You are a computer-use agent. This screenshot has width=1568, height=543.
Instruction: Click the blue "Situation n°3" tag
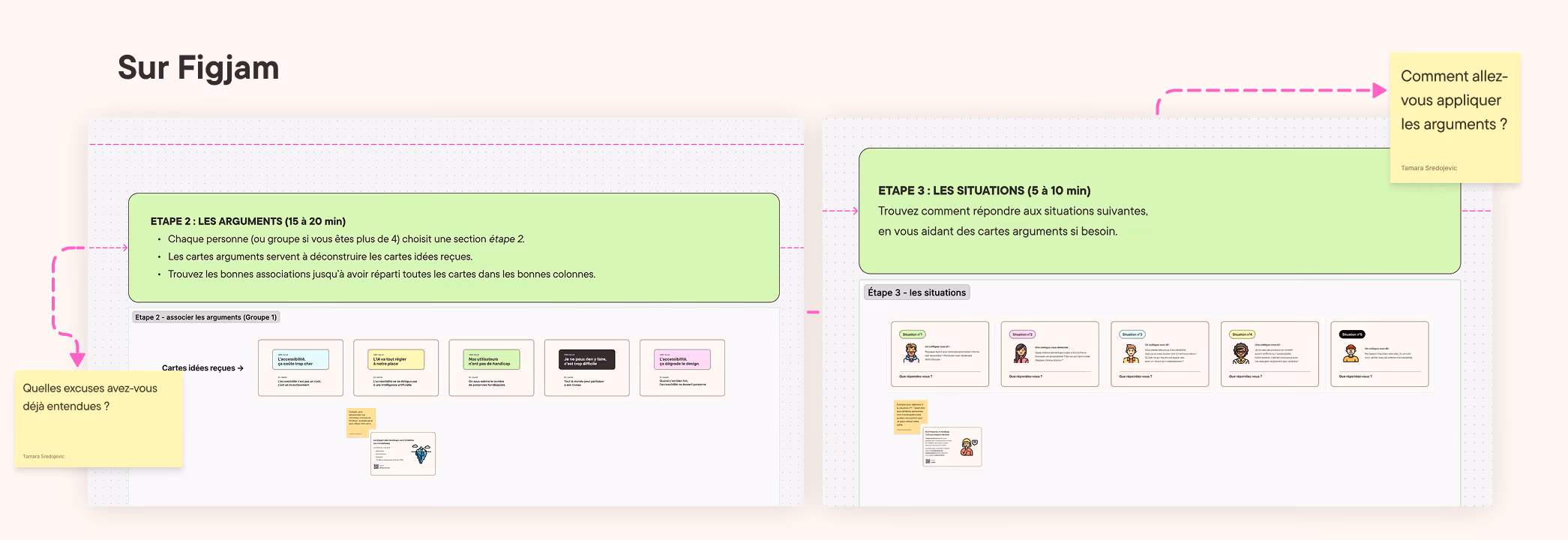click(x=1132, y=334)
